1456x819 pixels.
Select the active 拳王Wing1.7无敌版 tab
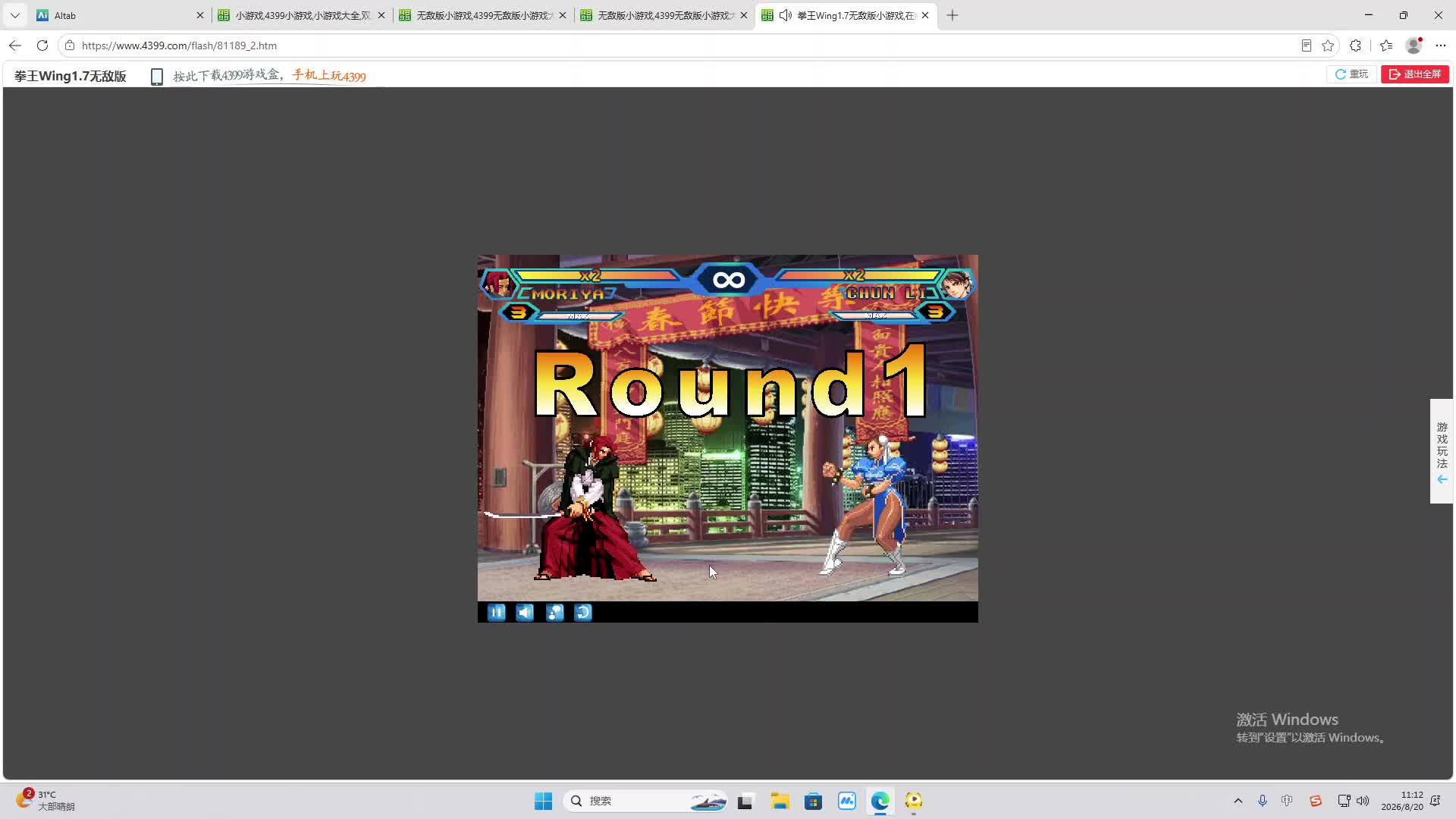[846, 15]
